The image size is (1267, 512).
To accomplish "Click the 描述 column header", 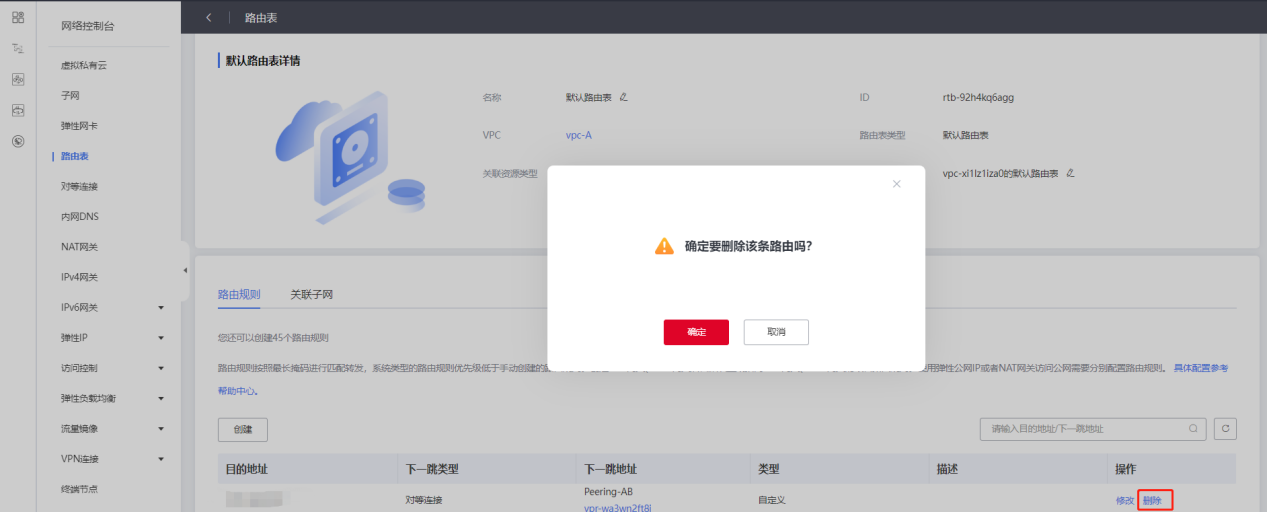I will [x=947, y=469].
